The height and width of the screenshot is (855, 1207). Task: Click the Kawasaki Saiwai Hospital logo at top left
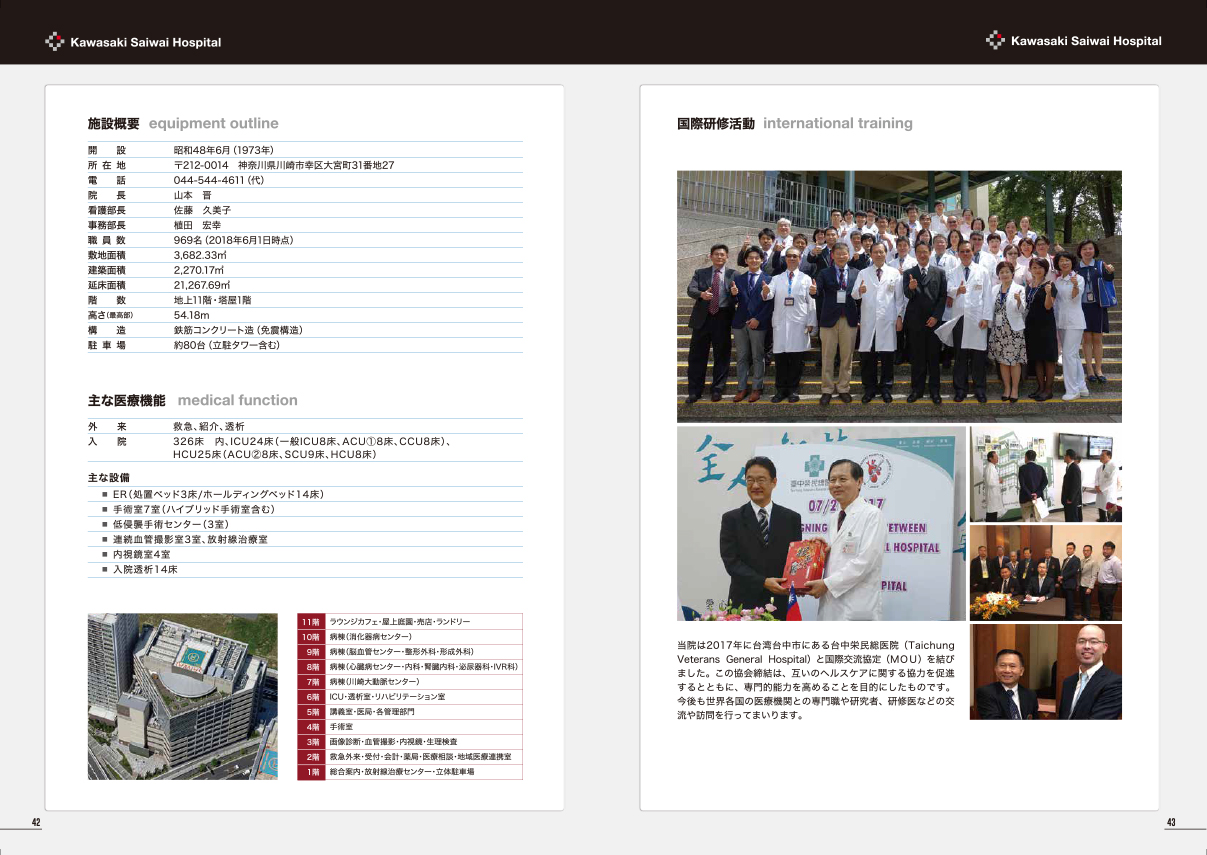click(133, 42)
